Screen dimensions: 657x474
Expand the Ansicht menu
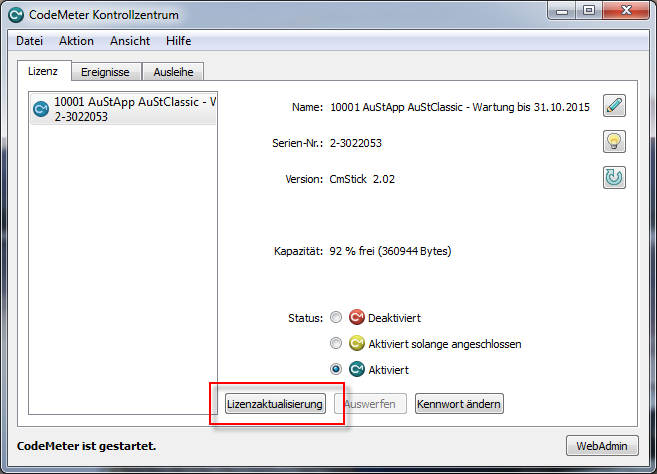[130, 41]
